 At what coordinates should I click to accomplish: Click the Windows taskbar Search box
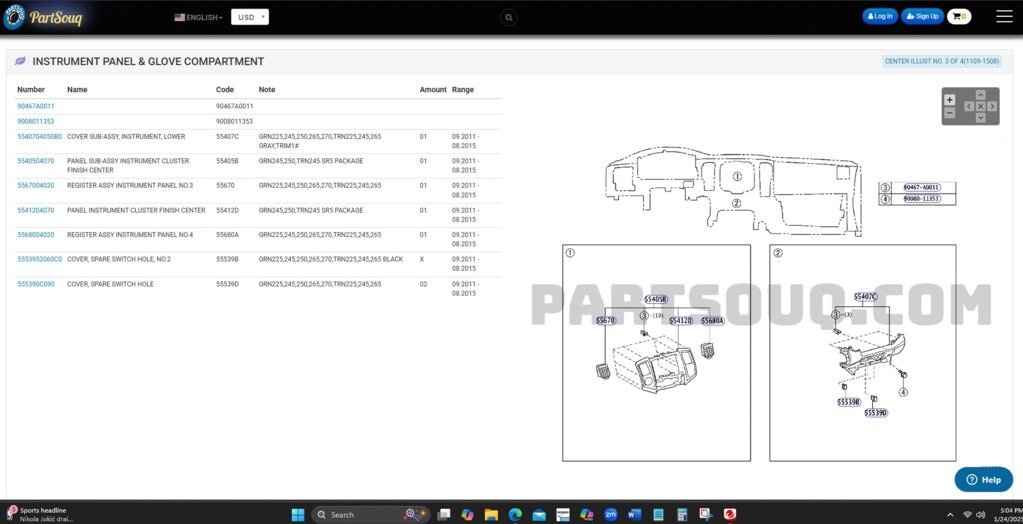point(370,514)
